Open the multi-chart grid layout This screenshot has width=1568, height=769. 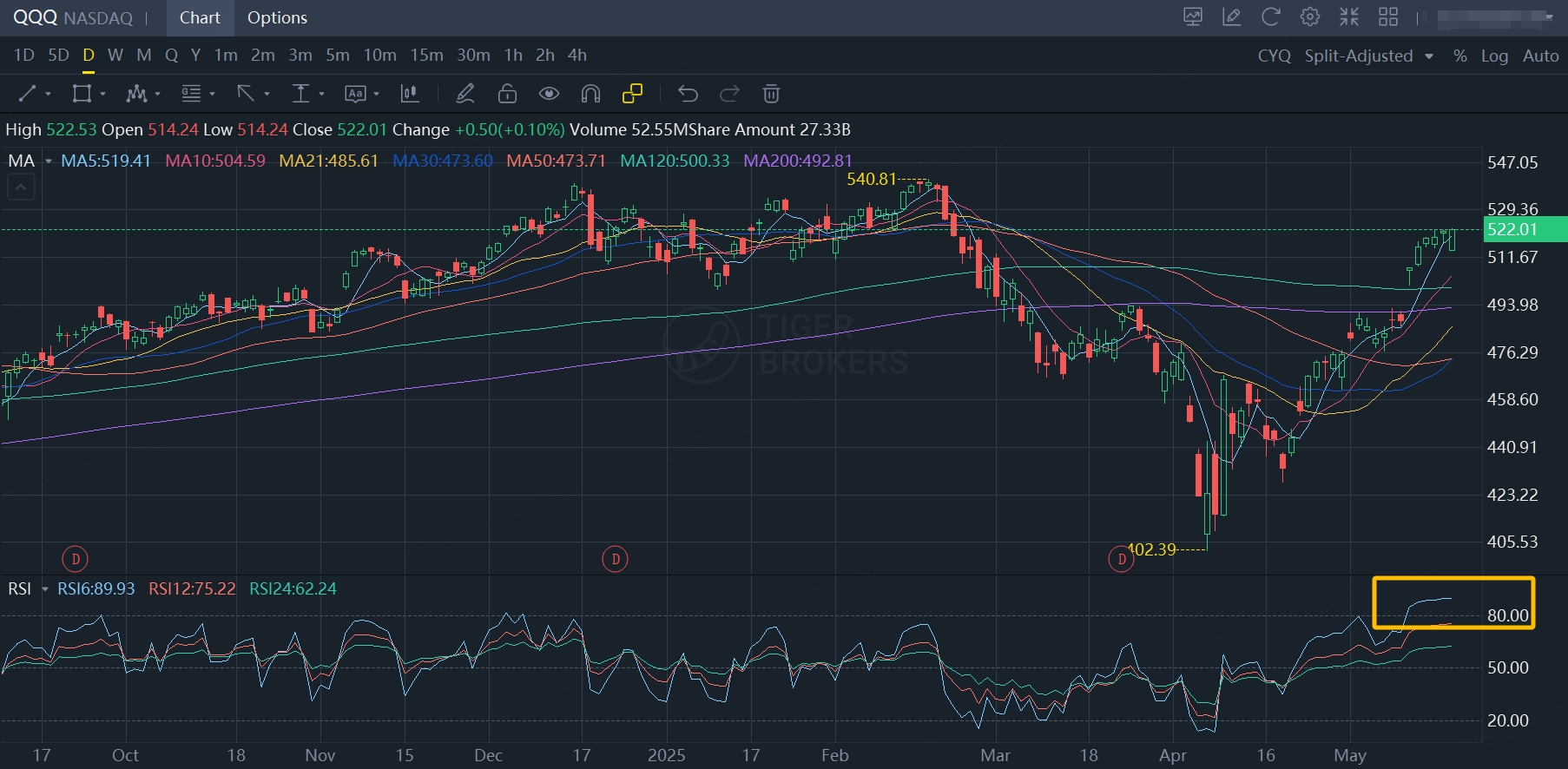[x=1388, y=16]
